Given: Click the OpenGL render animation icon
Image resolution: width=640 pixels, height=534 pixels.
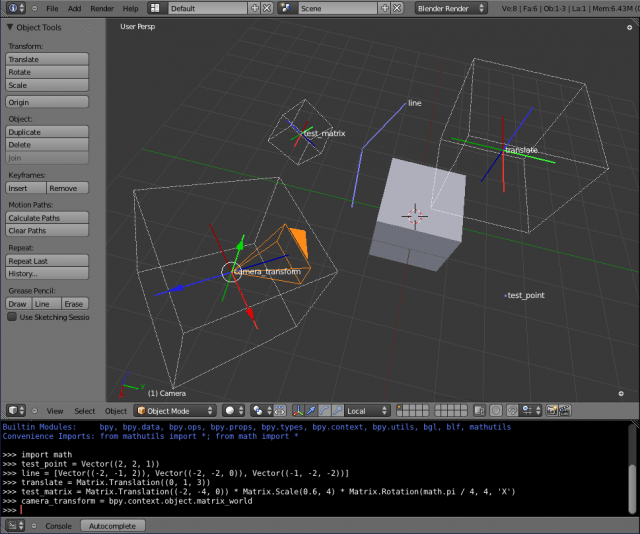Looking at the screenshot, I should 564,410.
